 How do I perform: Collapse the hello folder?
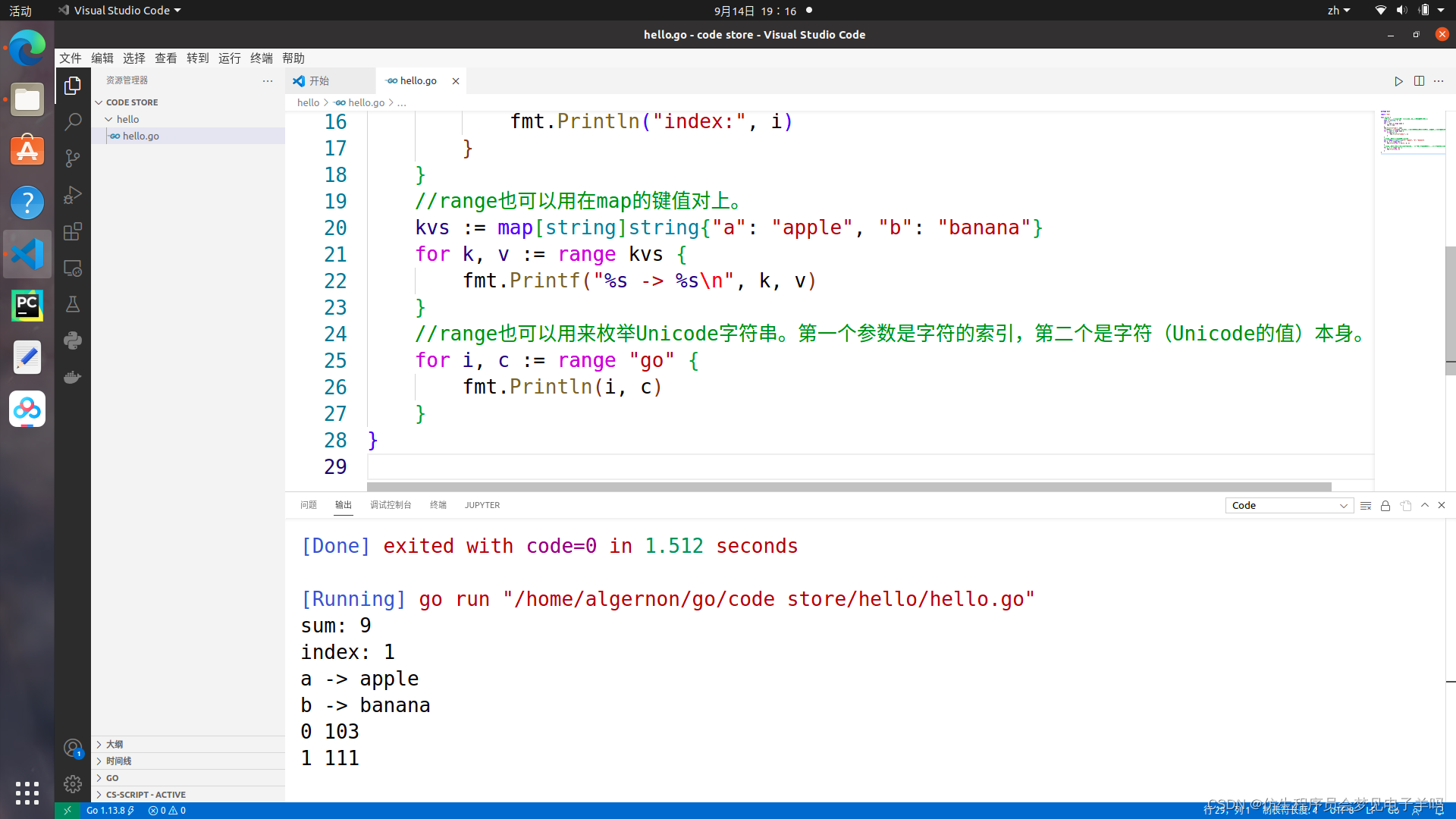point(188,119)
